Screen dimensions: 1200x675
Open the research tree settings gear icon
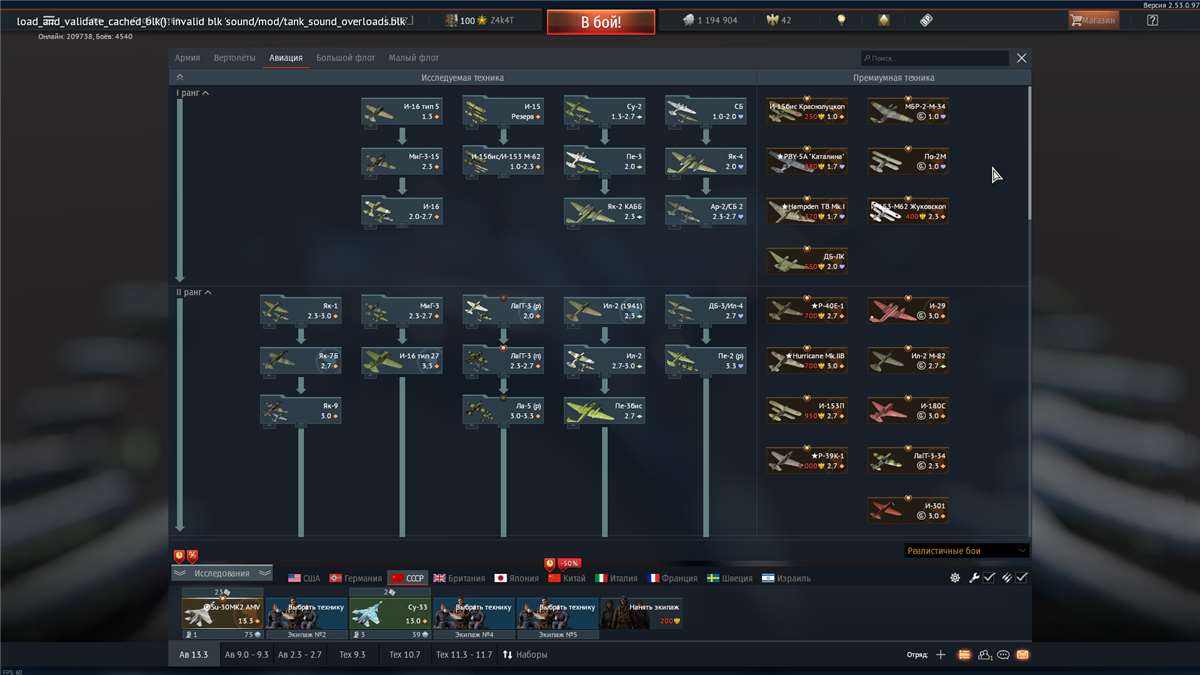(x=954, y=576)
